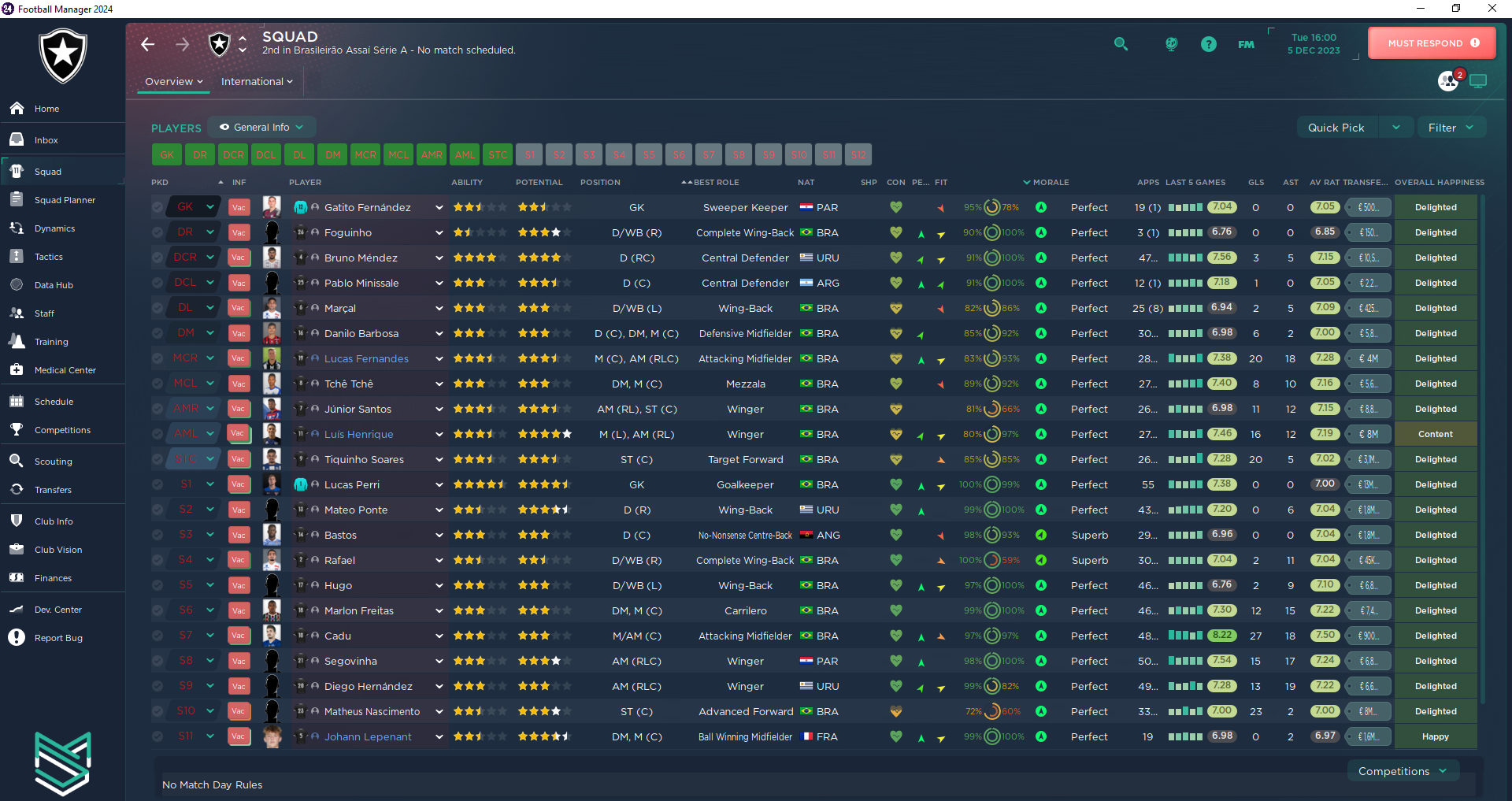Click the world globe icon in header
This screenshot has height=801, width=1512.
pyautogui.click(x=1171, y=44)
